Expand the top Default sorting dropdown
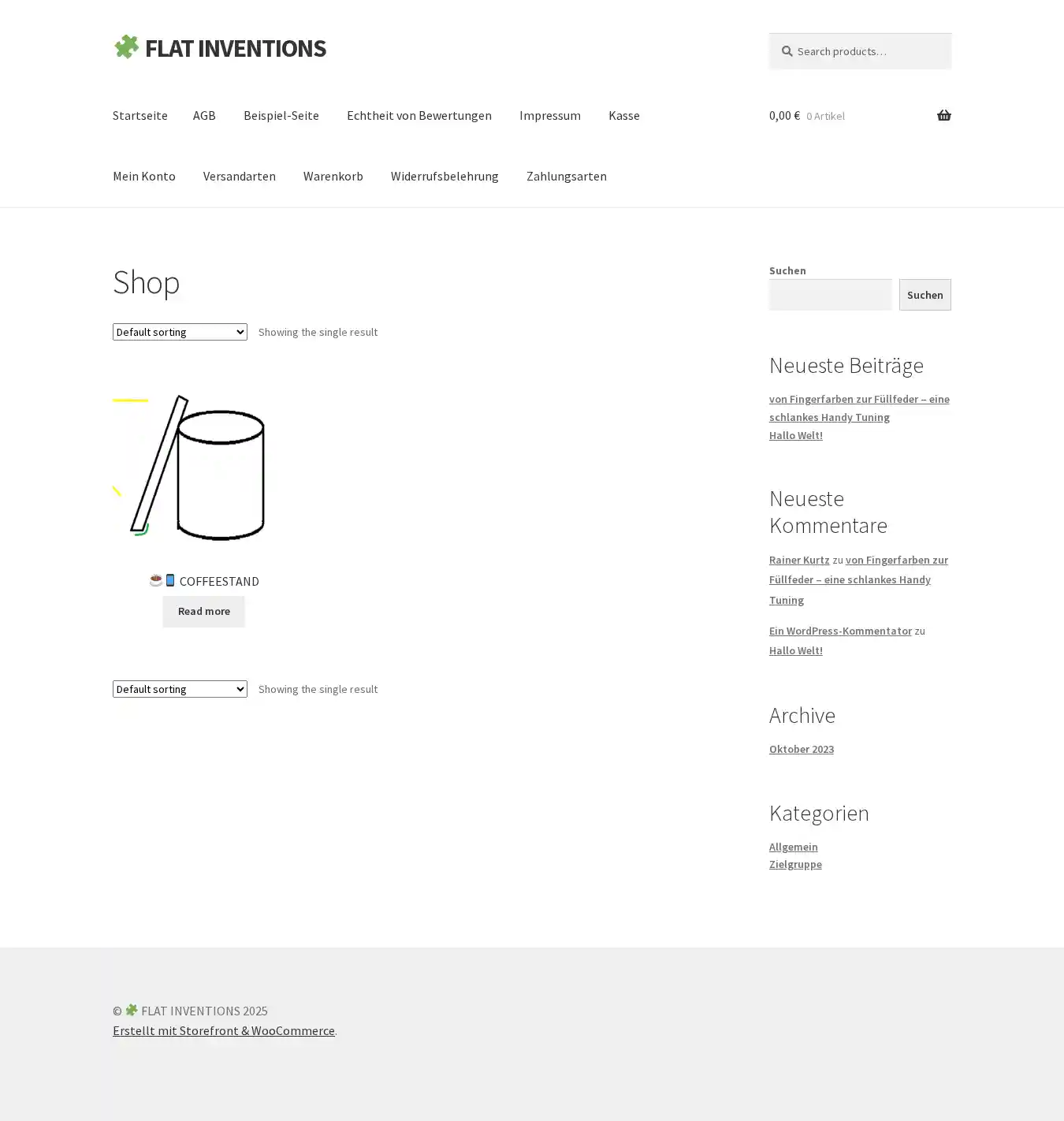Image resolution: width=1064 pixels, height=1121 pixels. (x=180, y=332)
